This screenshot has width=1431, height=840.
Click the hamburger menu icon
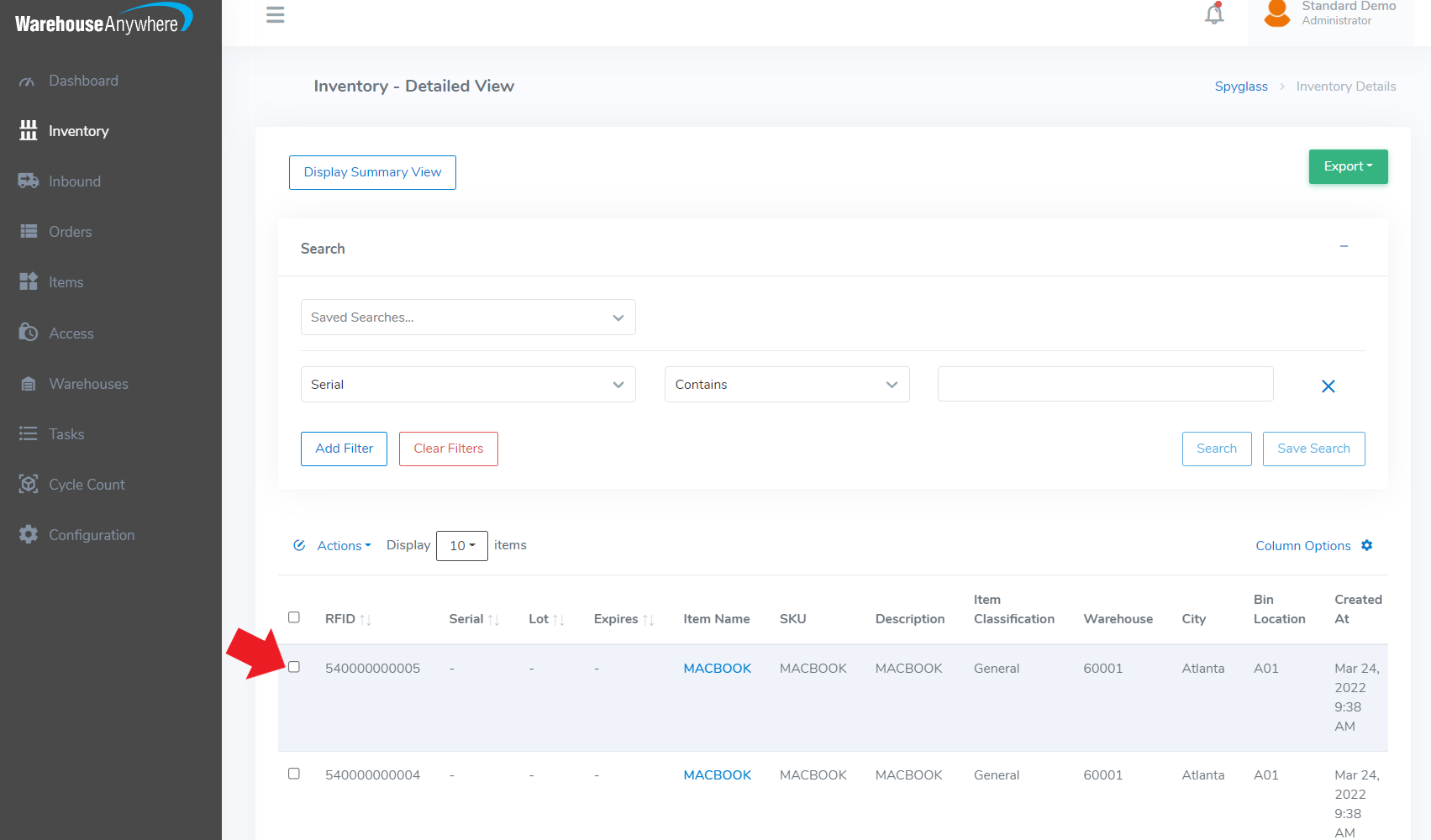click(275, 14)
